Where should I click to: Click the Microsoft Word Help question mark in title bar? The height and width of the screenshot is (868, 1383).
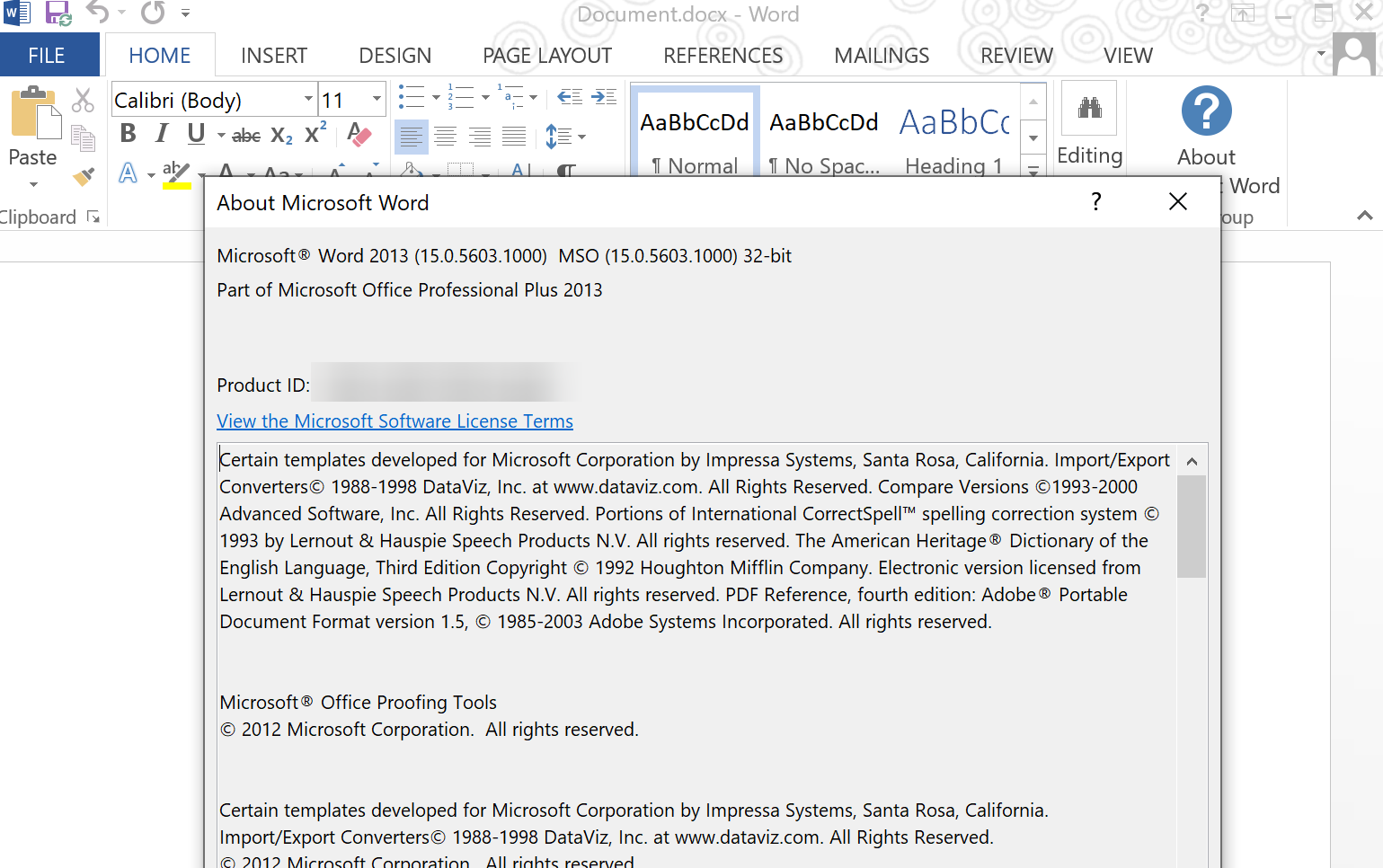[x=1202, y=13]
